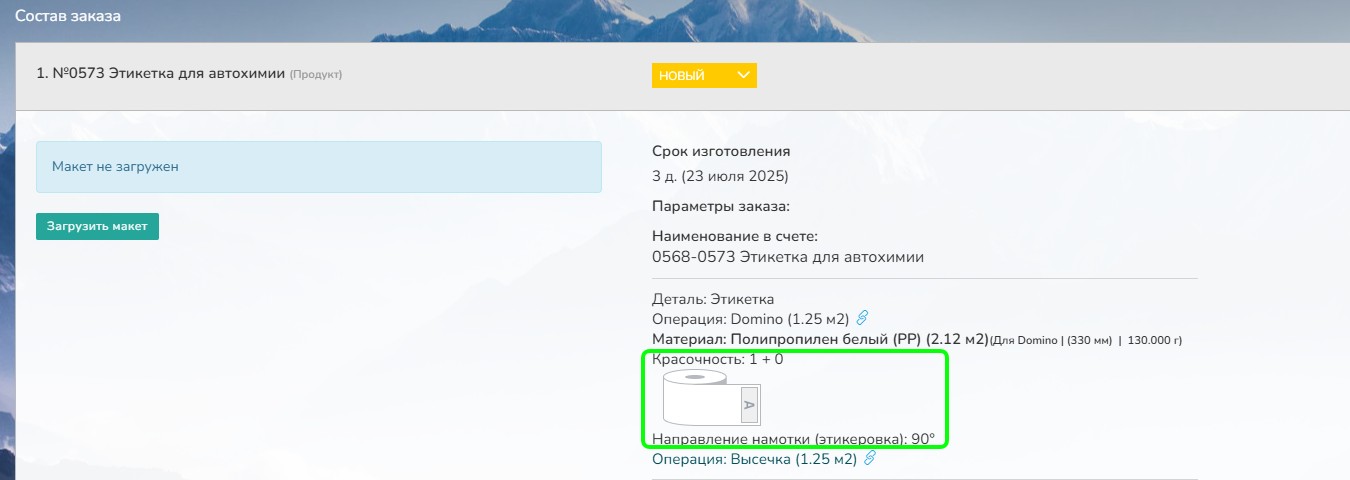
Task: Click the name 0568-0573 Этикетка для автохимии
Action: click(788, 257)
